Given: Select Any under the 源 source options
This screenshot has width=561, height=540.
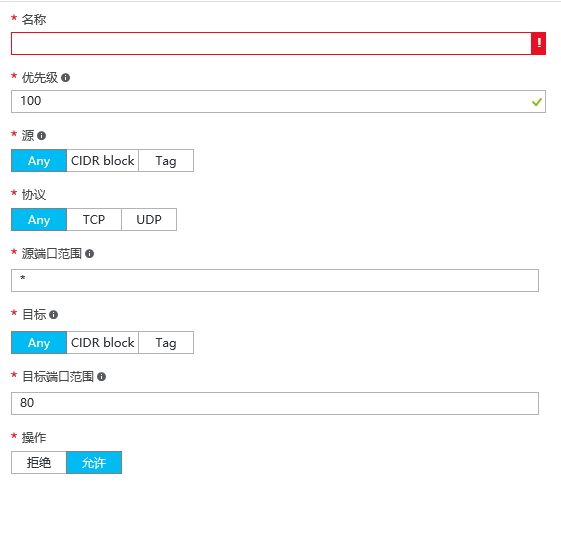Looking at the screenshot, I should click(x=39, y=161).
